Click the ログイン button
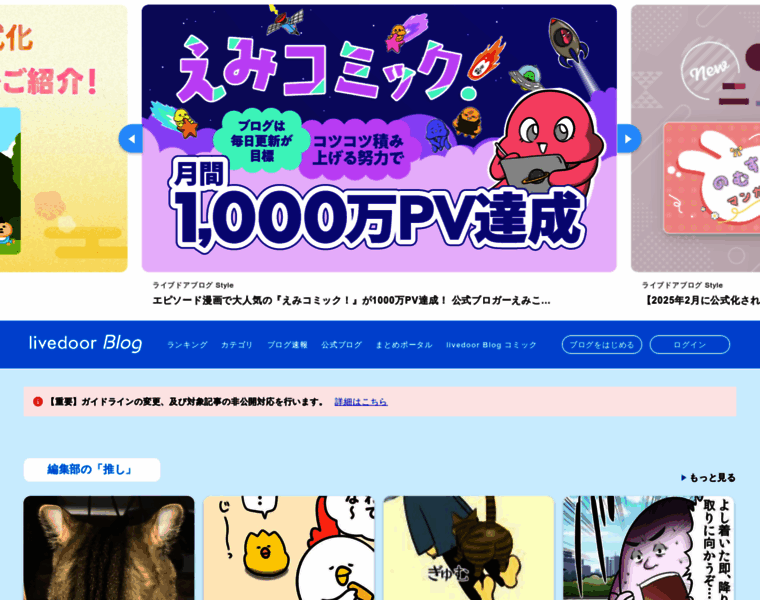Screen dimensions: 760x600 [x=690, y=345]
